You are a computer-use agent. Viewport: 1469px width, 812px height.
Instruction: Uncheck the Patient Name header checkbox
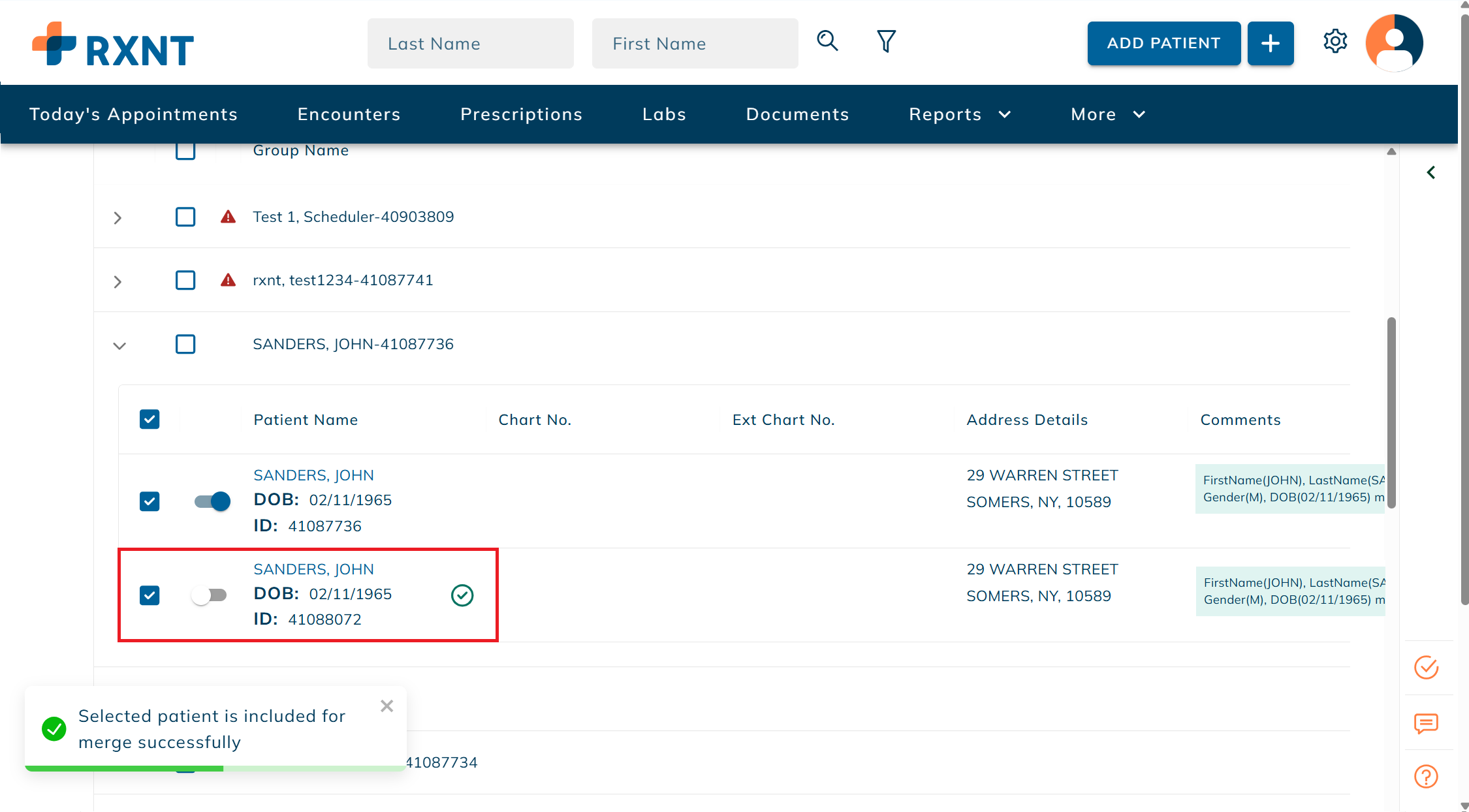pyautogui.click(x=150, y=419)
